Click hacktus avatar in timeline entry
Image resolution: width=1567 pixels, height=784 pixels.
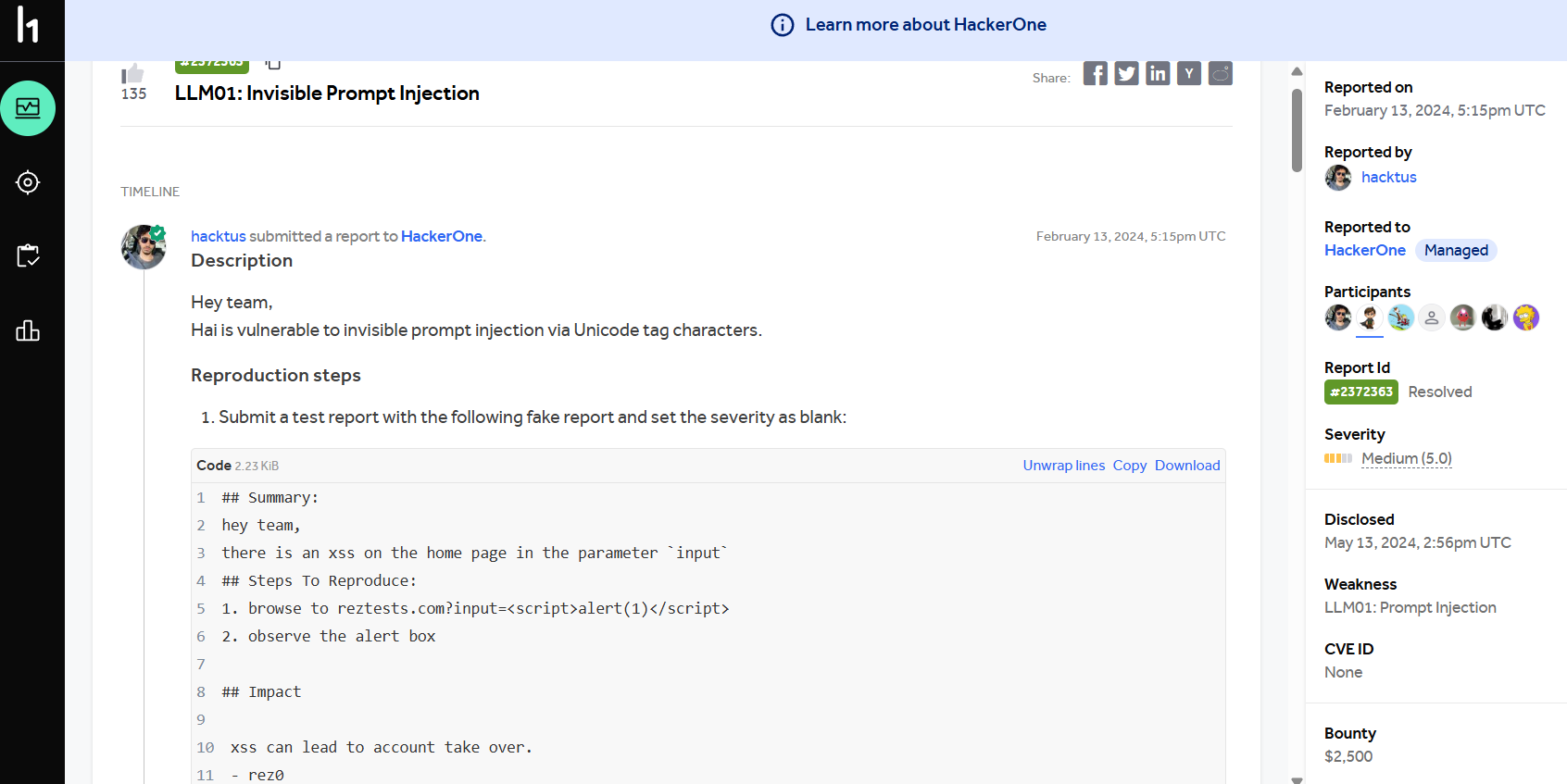coord(144,247)
